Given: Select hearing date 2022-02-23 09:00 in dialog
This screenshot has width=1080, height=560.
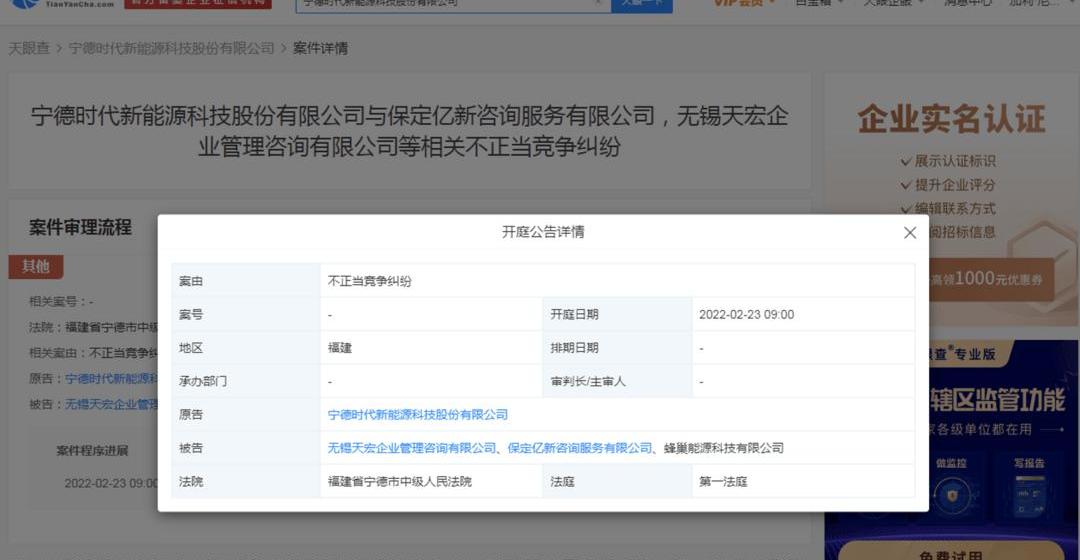Looking at the screenshot, I should pos(747,315).
